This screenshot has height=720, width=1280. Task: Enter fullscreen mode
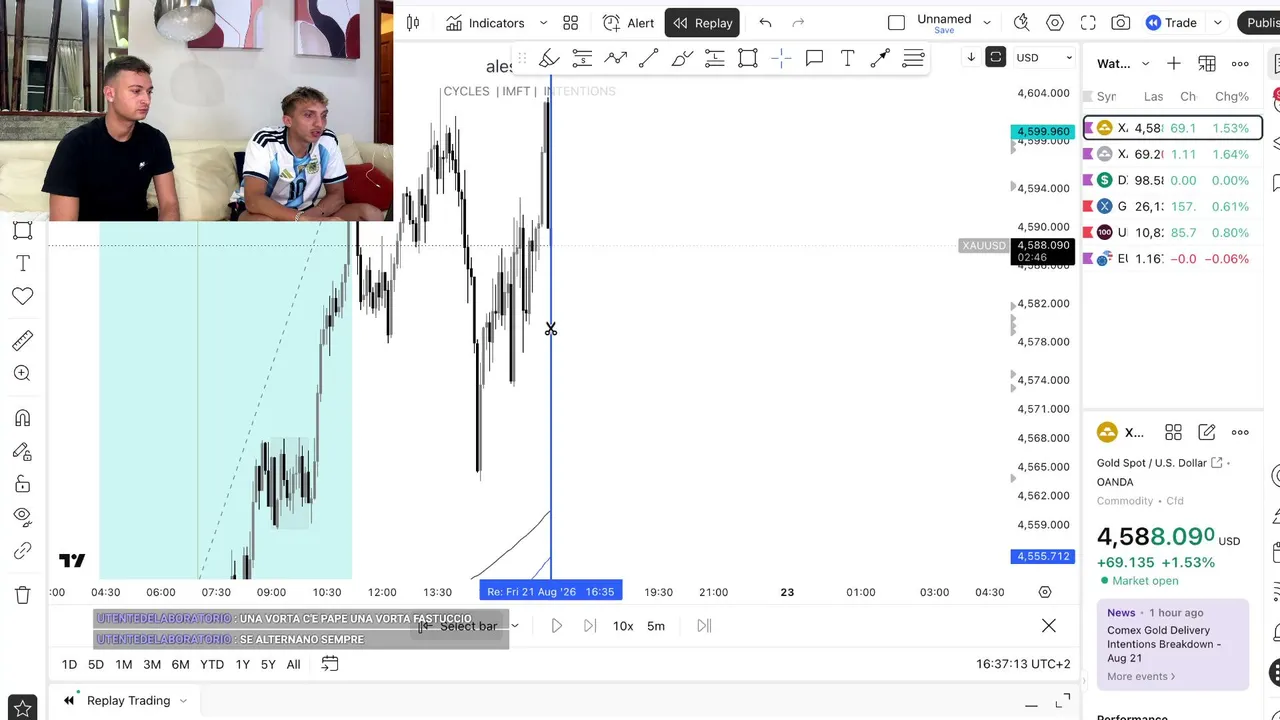coord(1088,23)
